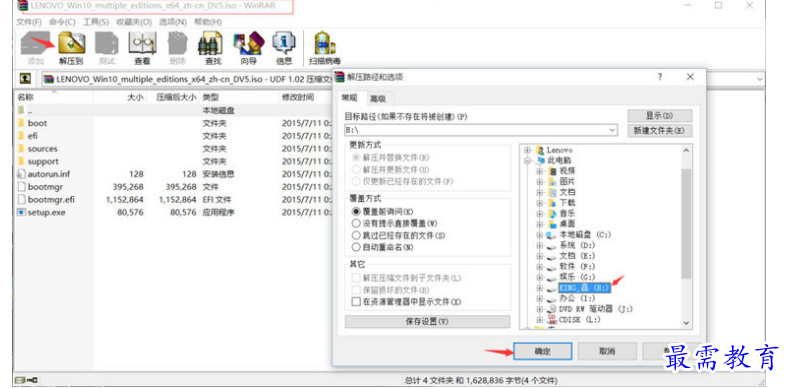Click the 测试 (Test) toolbar icon

click(x=106, y=44)
